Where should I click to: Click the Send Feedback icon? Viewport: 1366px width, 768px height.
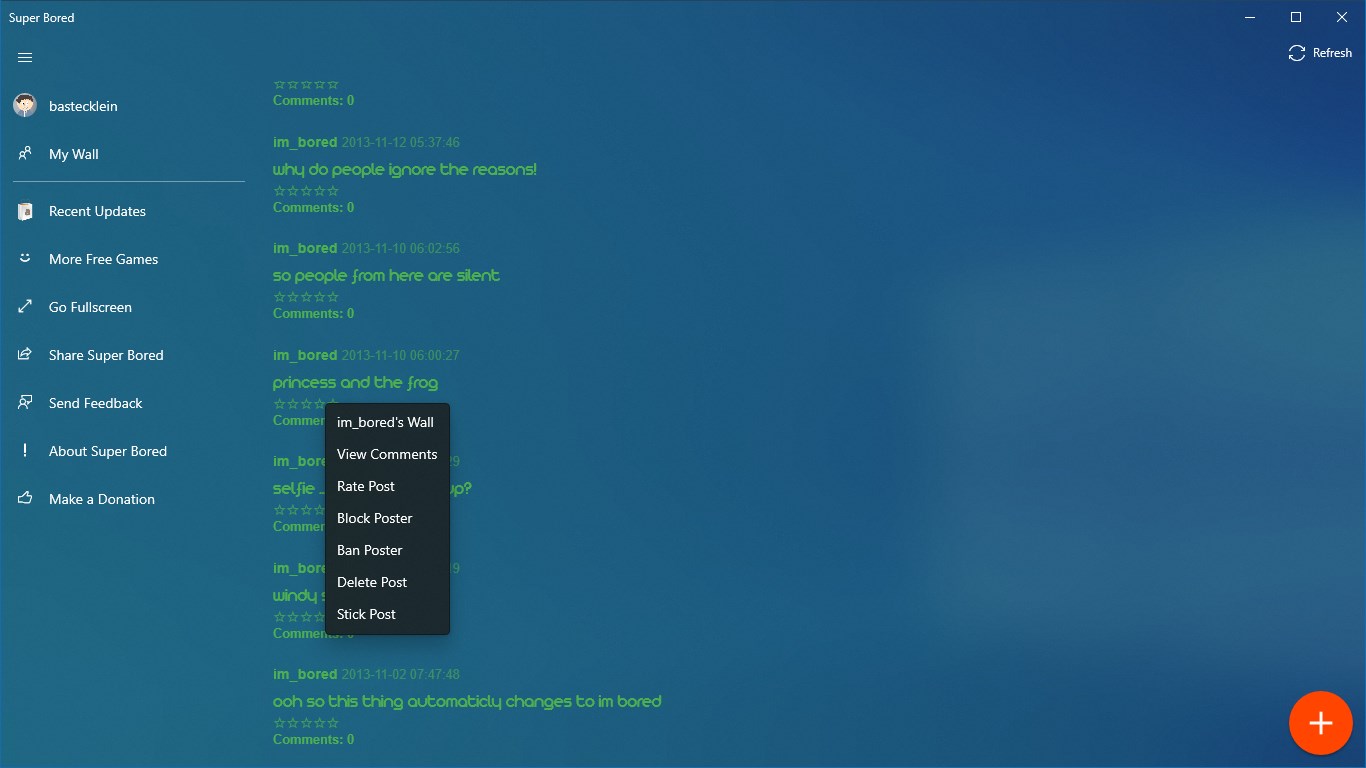tap(25, 403)
